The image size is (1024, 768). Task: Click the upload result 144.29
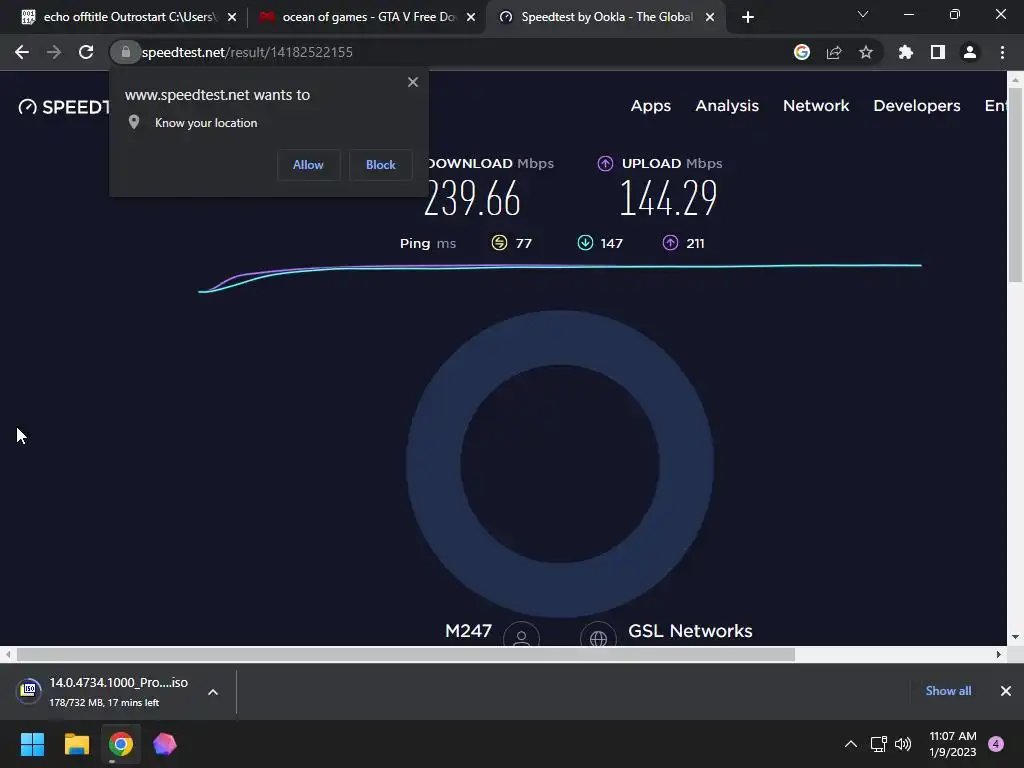point(668,199)
